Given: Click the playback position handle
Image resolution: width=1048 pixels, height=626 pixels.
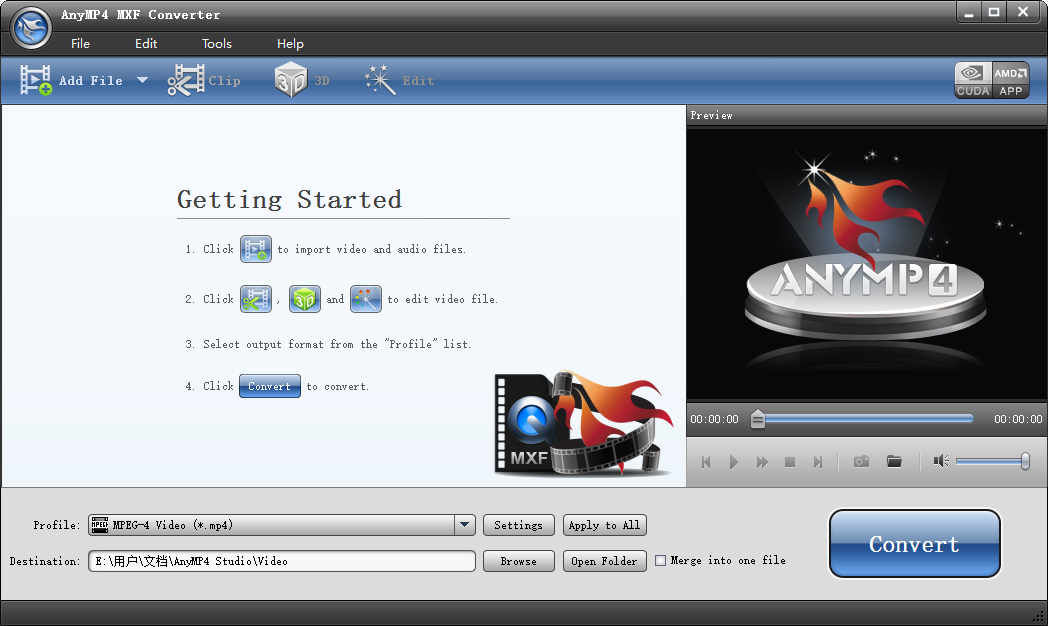Looking at the screenshot, I should [757, 419].
